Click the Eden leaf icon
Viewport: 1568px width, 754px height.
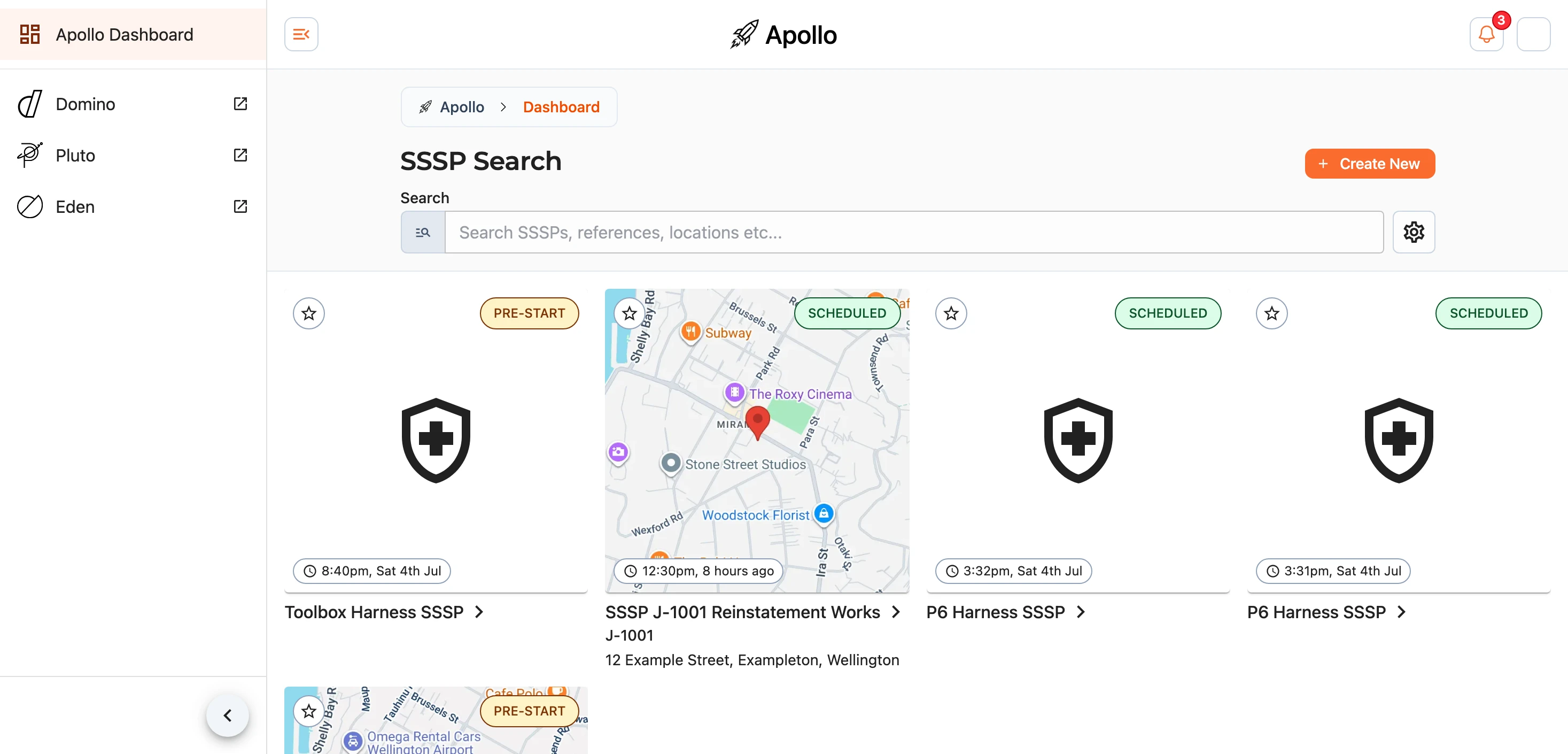pos(30,206)
